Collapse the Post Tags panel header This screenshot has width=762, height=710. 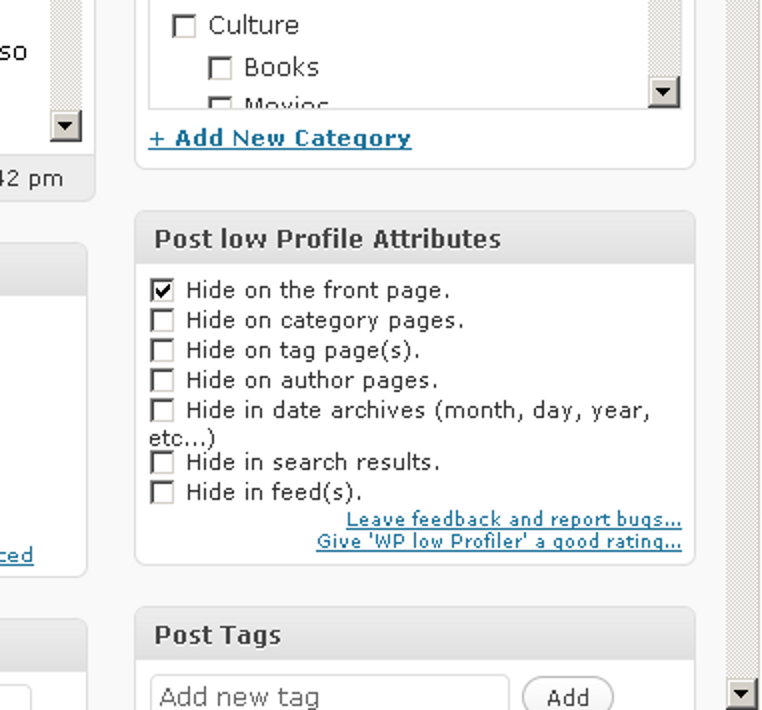pos(415,634)
